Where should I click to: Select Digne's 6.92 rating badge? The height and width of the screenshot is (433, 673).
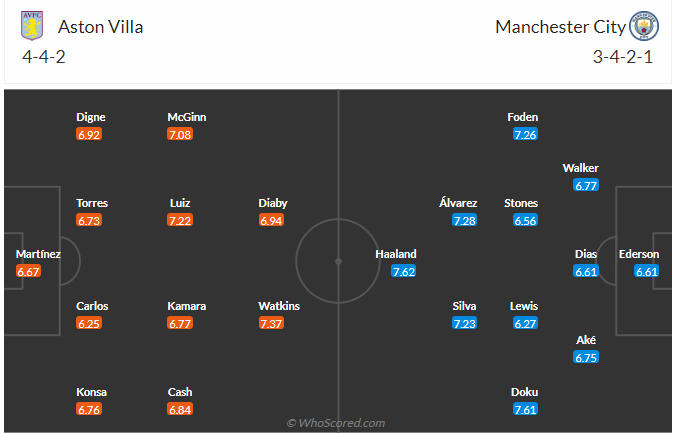pos(90,134)
